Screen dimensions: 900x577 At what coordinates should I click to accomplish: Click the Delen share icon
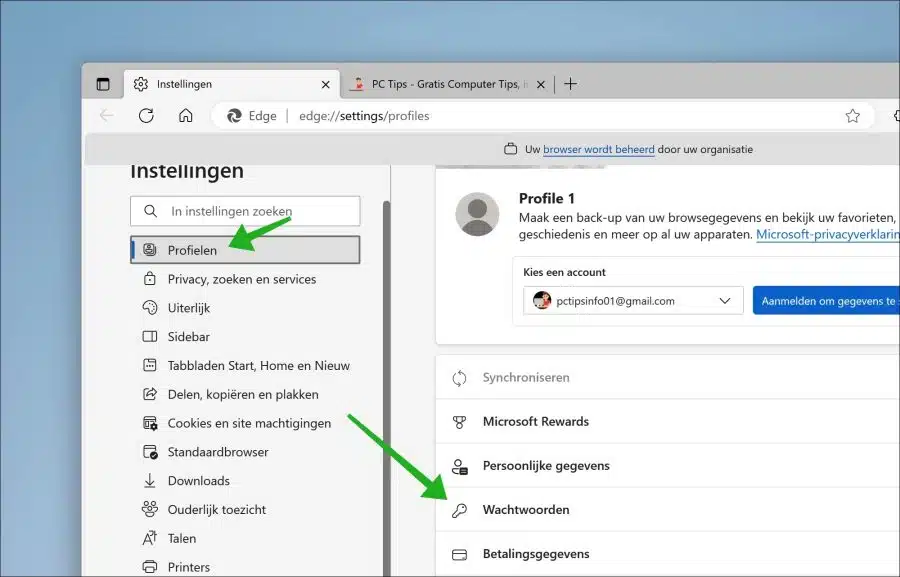pyautogui.click(x=150, y=394)
